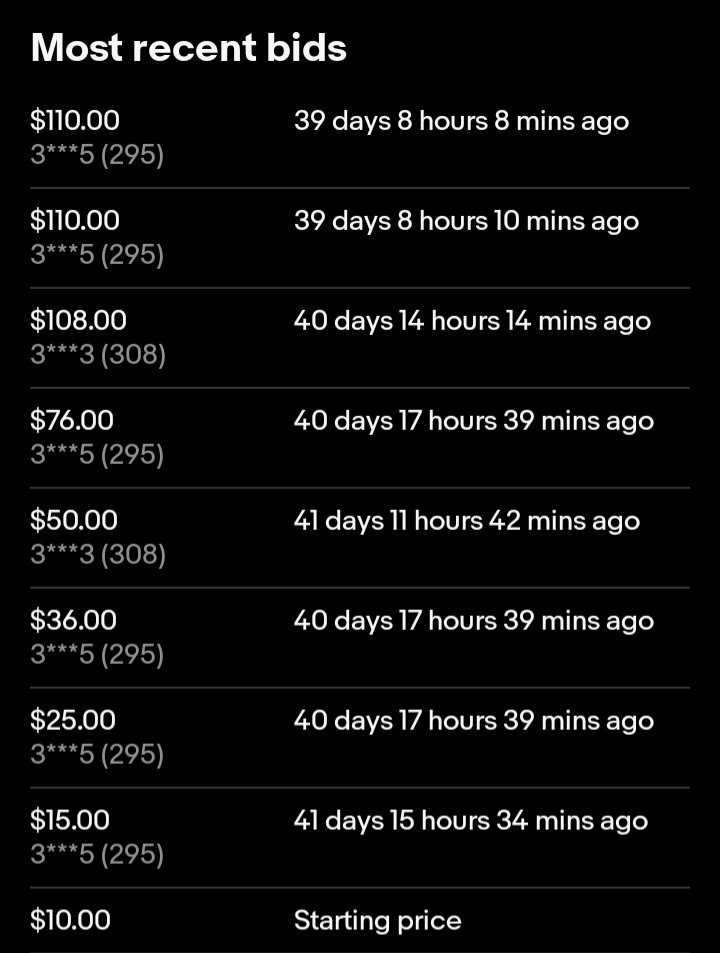Open bidder 3***5 on $36.00 bid
Image resolution: width=720 pixels, height=953 pixels.
[97, 655]
